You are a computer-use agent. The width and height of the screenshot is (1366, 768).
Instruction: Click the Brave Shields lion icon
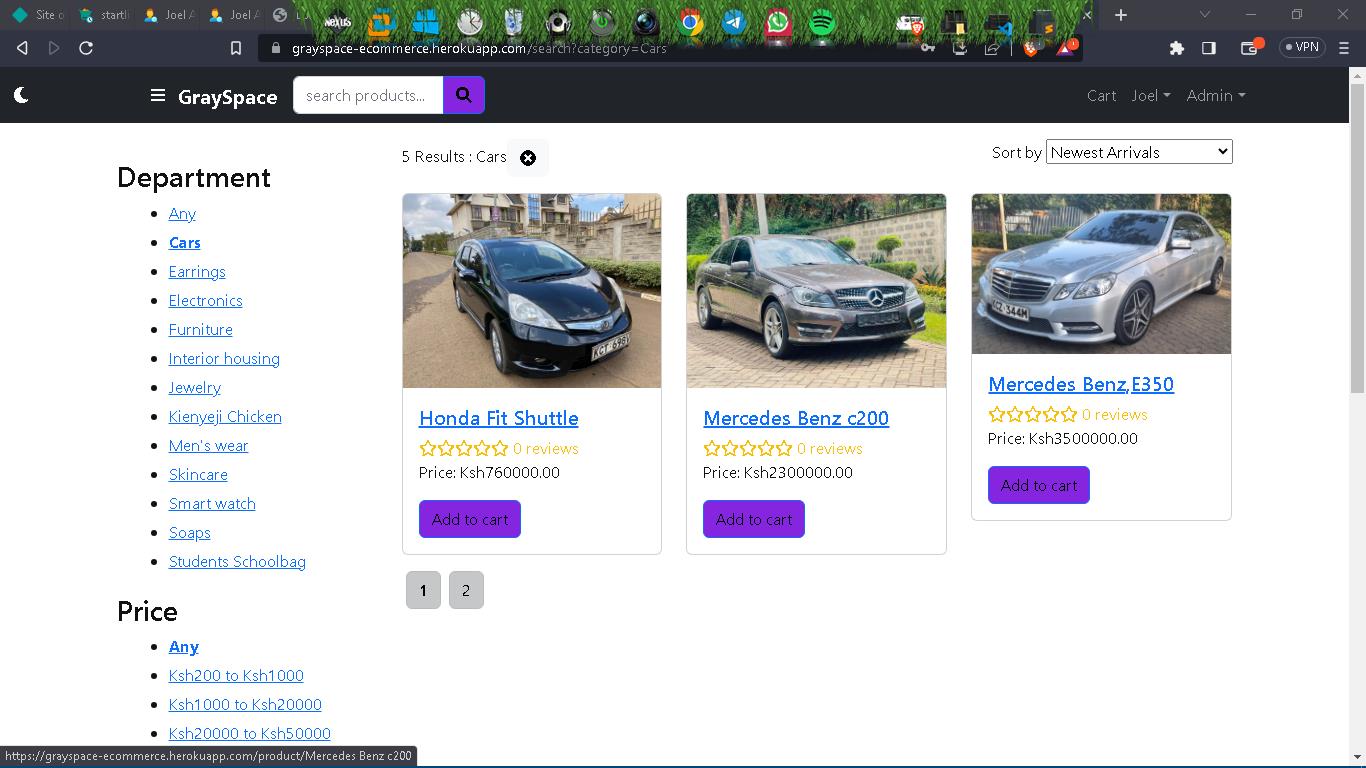[x=1031, y=47]
